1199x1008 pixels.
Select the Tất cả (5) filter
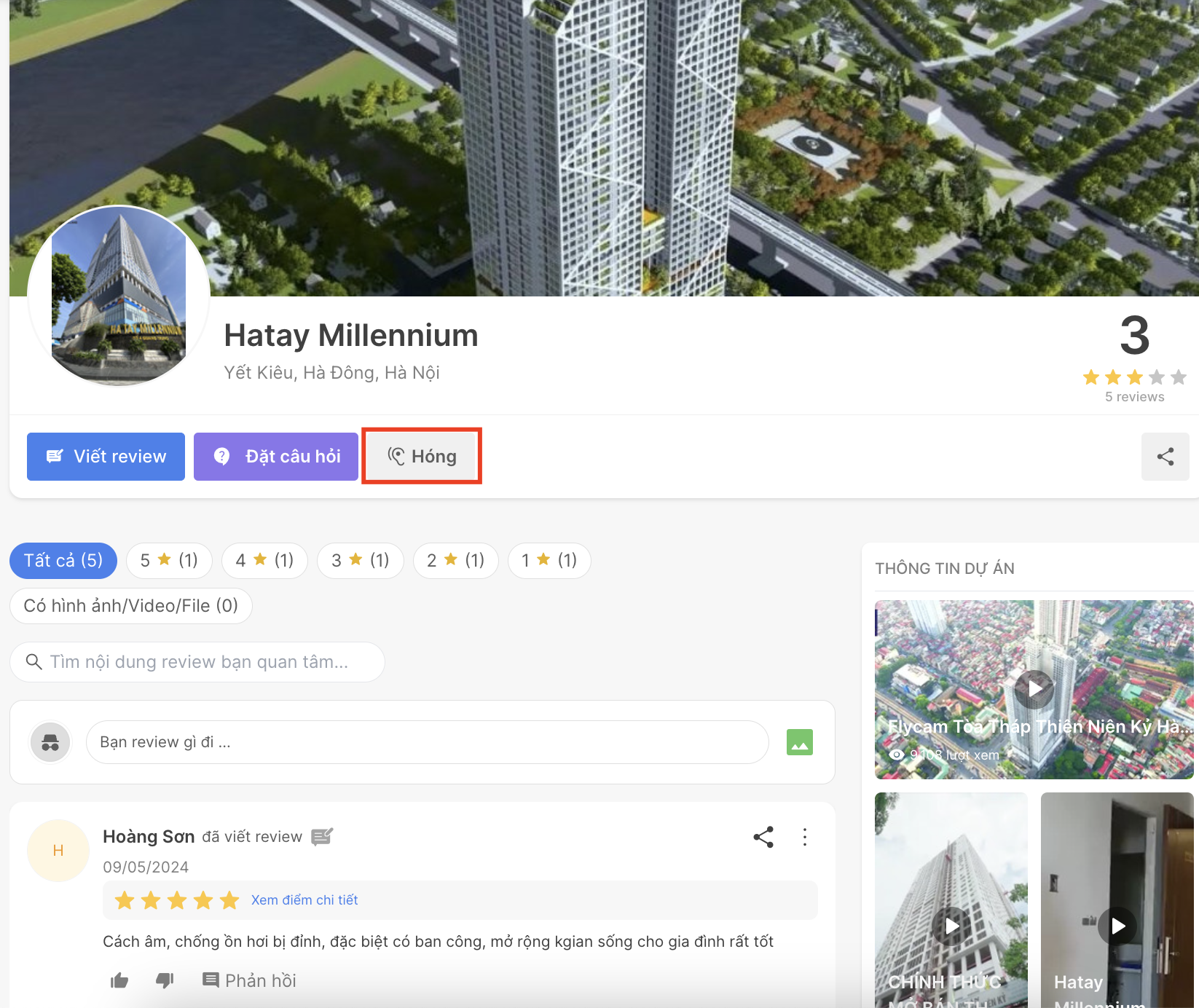click(63, 561)
